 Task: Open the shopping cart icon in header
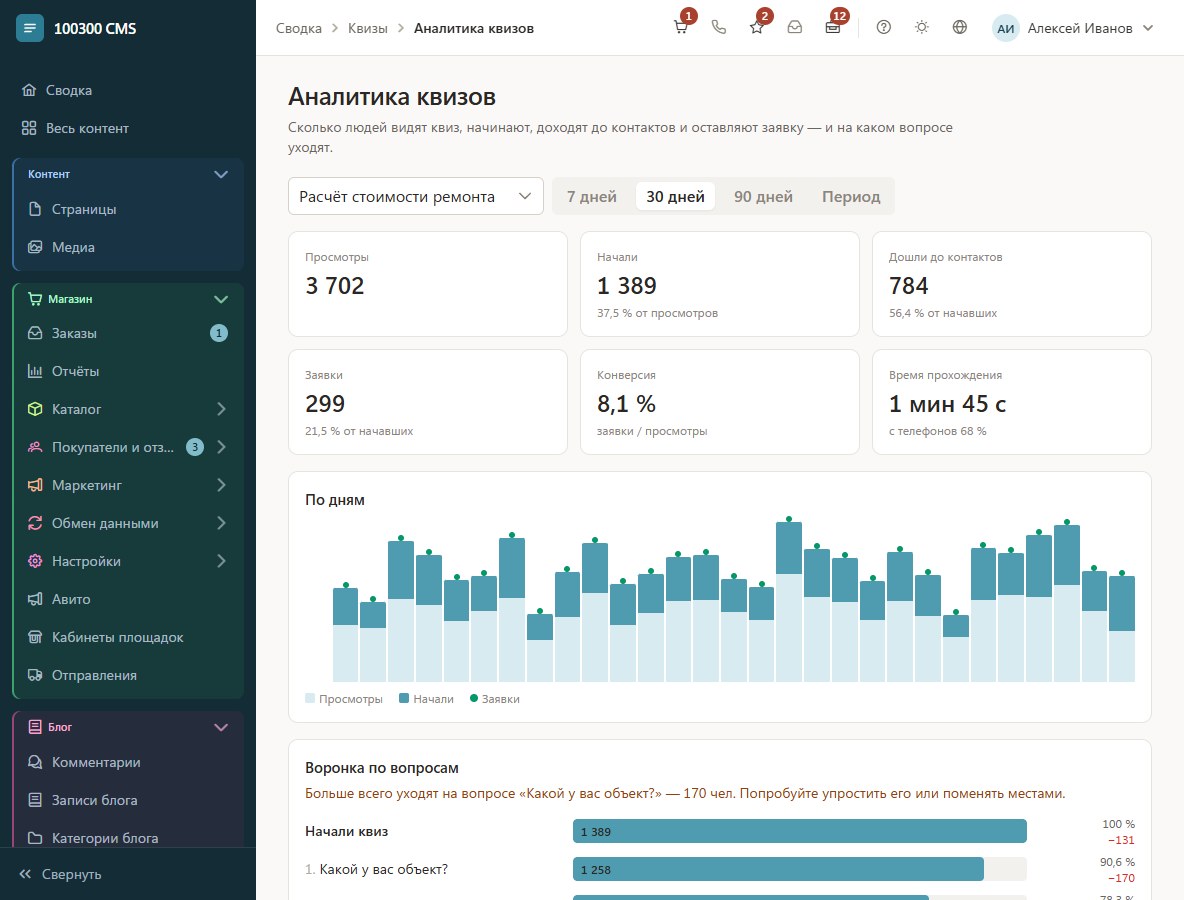[681, 27]
